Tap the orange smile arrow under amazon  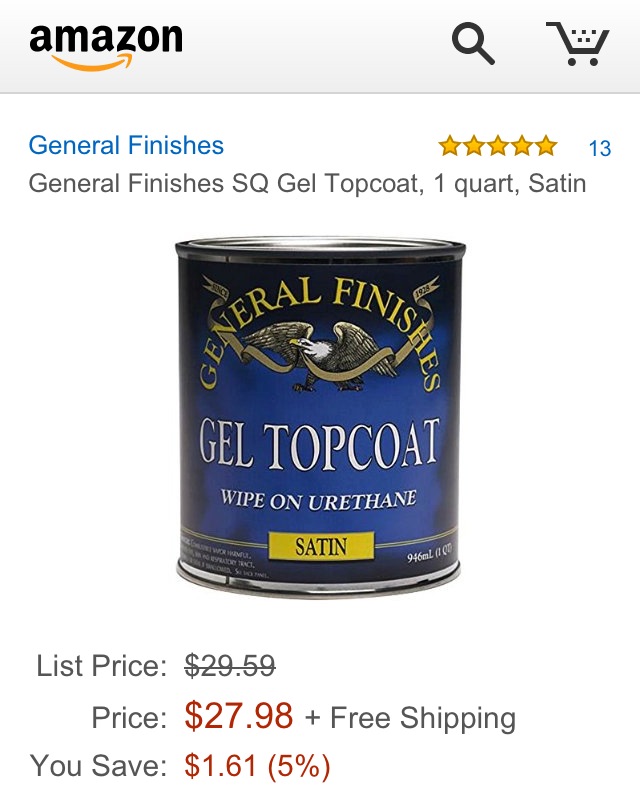point(92,62)
